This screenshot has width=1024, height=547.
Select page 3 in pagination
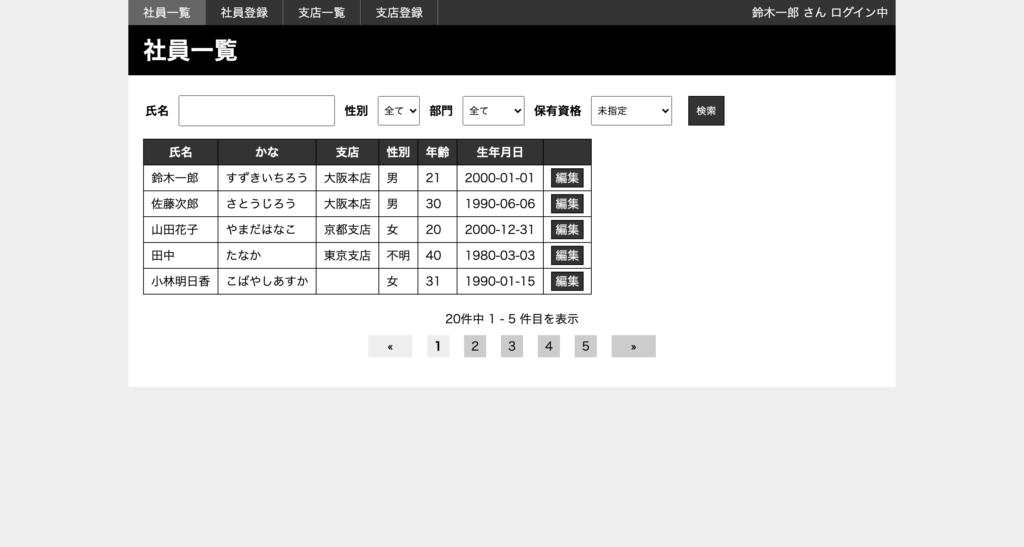click(x=512, y=347)
